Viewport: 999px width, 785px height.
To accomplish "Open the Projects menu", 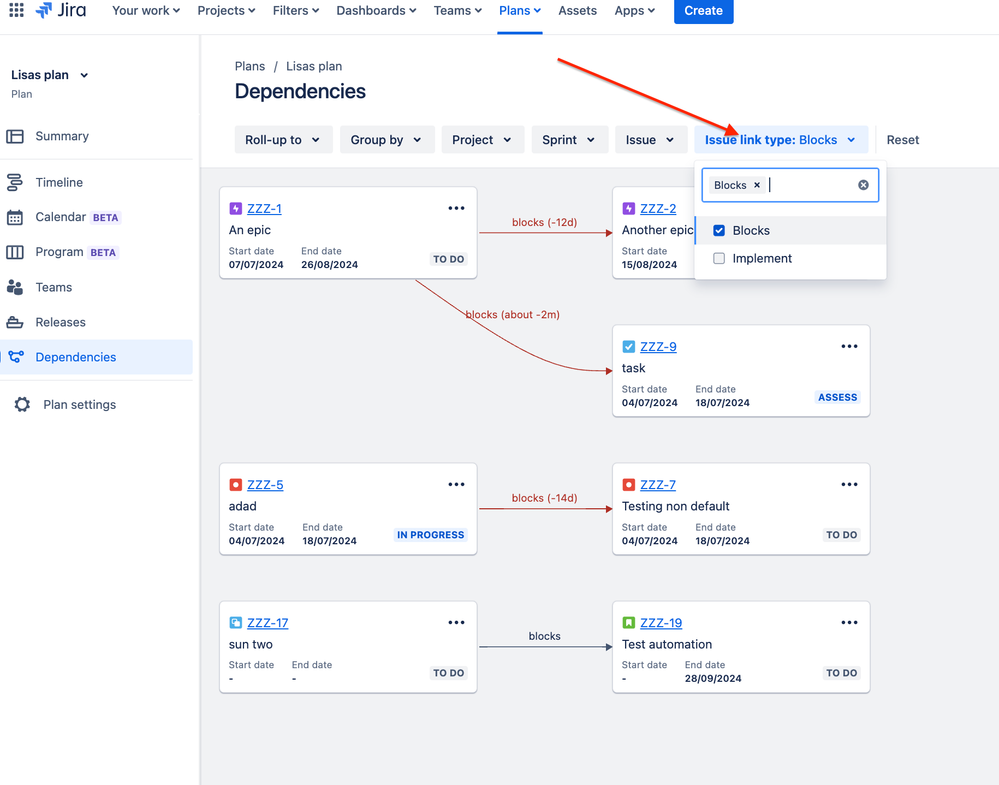I will (226, 10).
